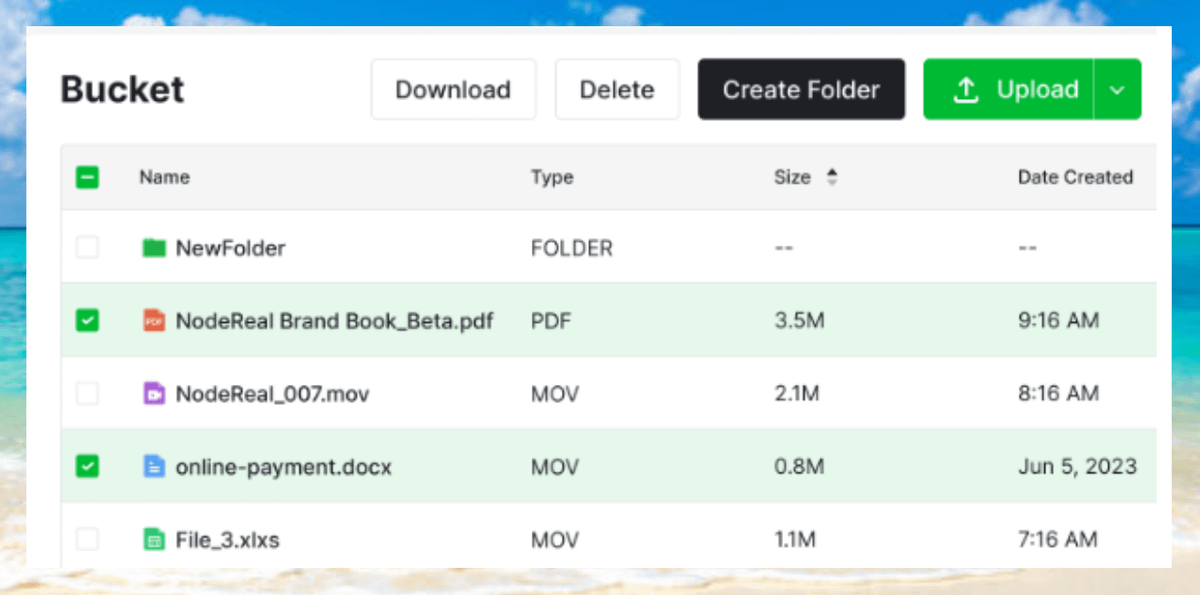Viewport: 1200px width, 595px height.
Task: Expand the Upload dropdown chevron
Action: (x=1118, y=90)
